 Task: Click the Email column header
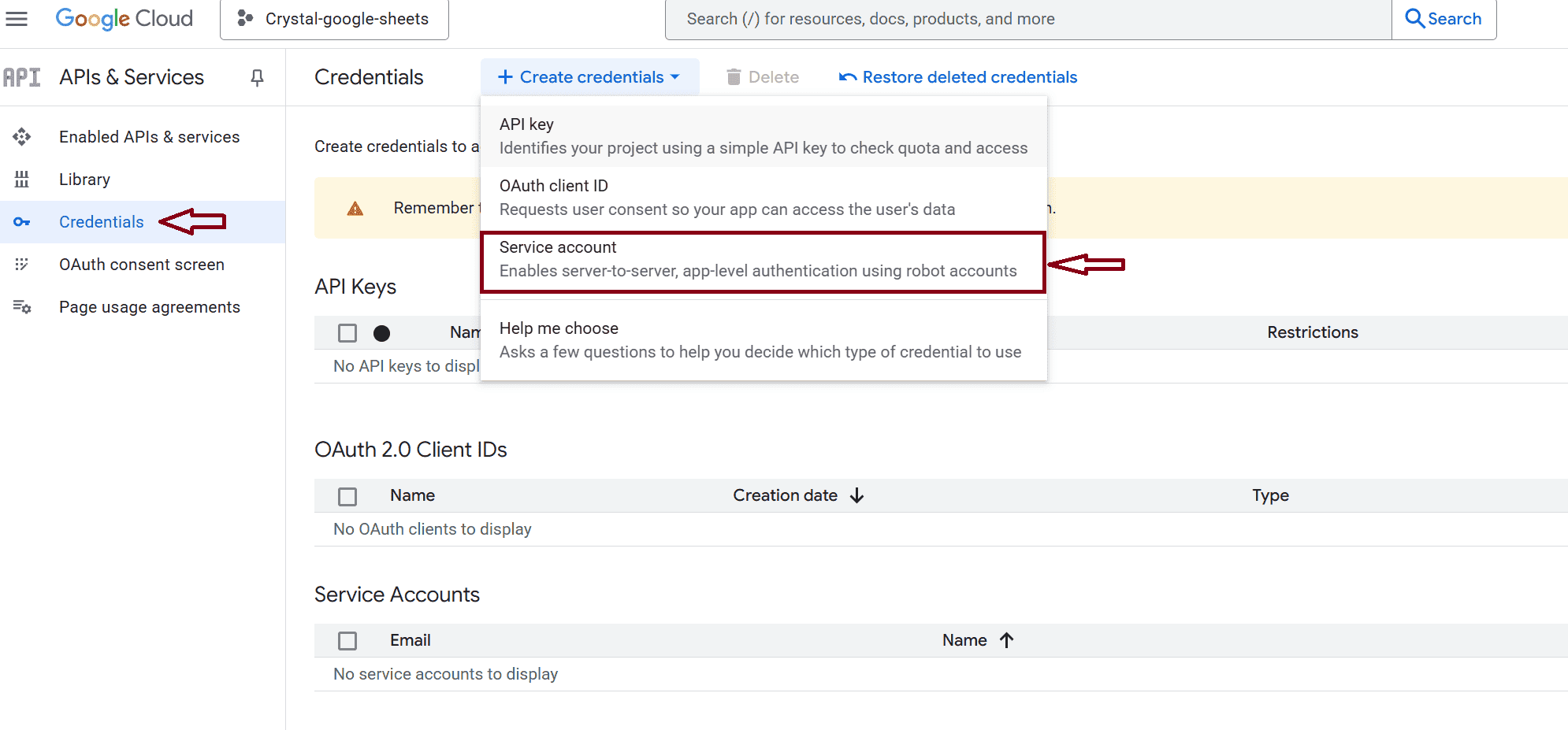pos(411,640)
